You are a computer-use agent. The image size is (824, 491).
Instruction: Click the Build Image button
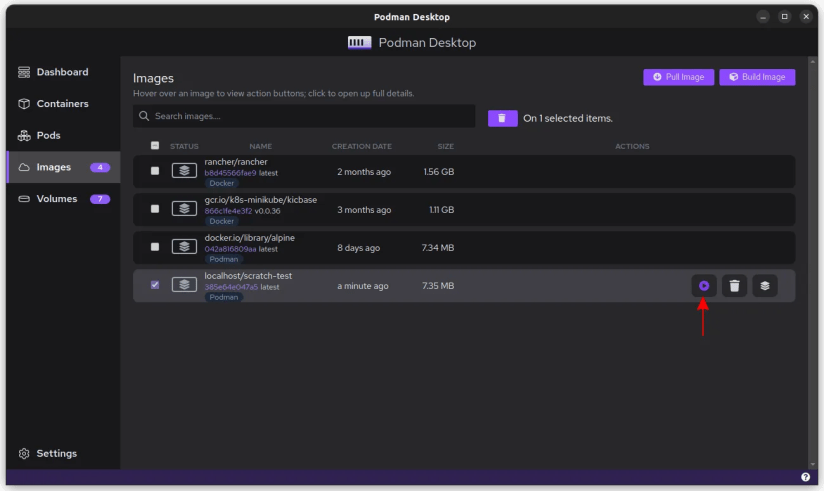point(757,77)
